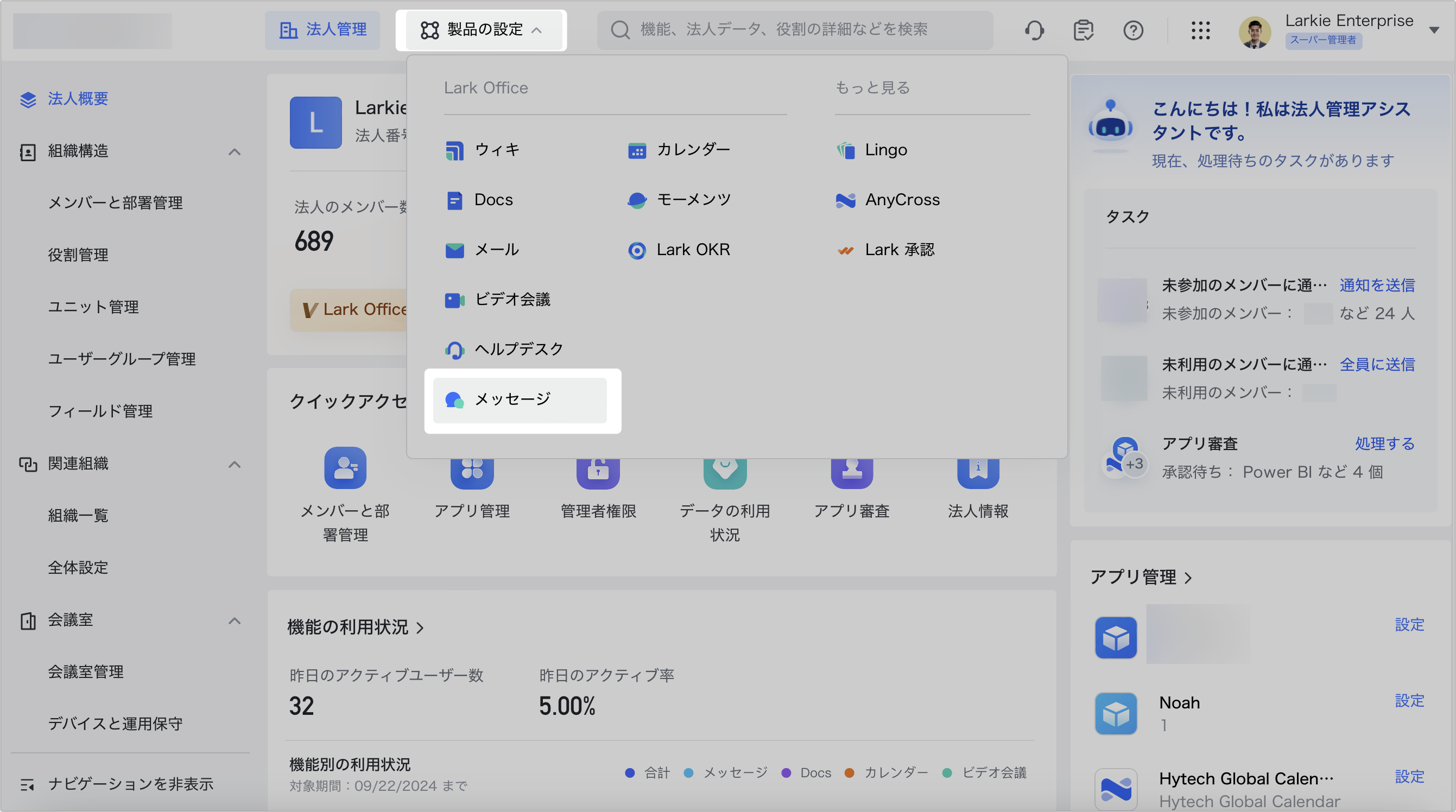
Task: Open the Larkie Enterprise account dropdown arrow
Action: [x=1434, y=30]
